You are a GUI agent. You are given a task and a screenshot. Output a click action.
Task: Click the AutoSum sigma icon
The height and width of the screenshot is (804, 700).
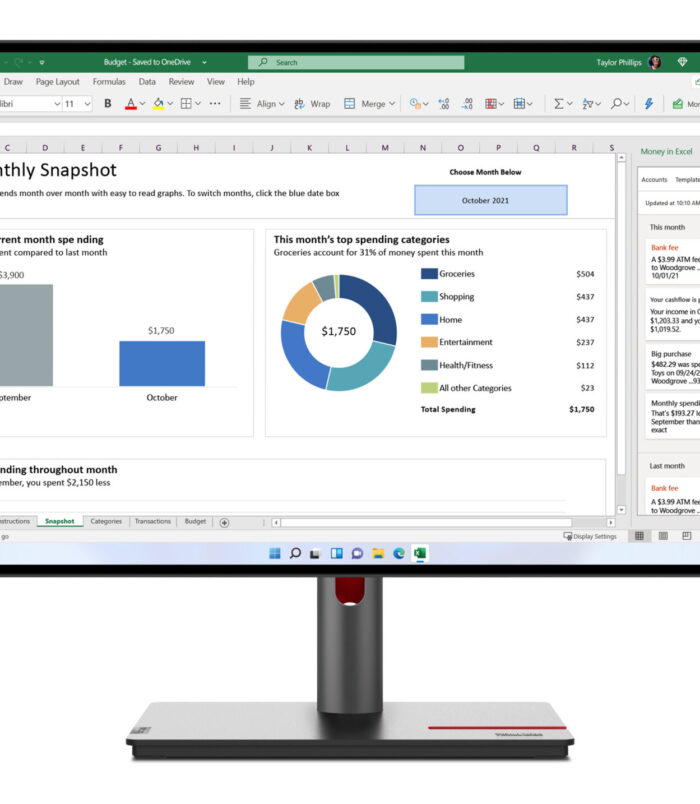558,104
